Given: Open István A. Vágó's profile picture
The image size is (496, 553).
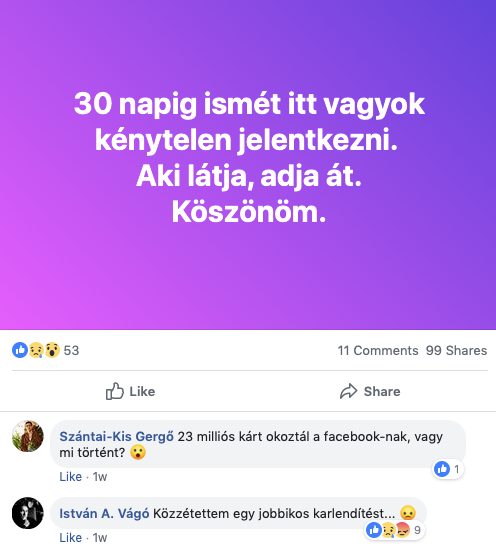Looking at the screenshot, I should 28,513.
